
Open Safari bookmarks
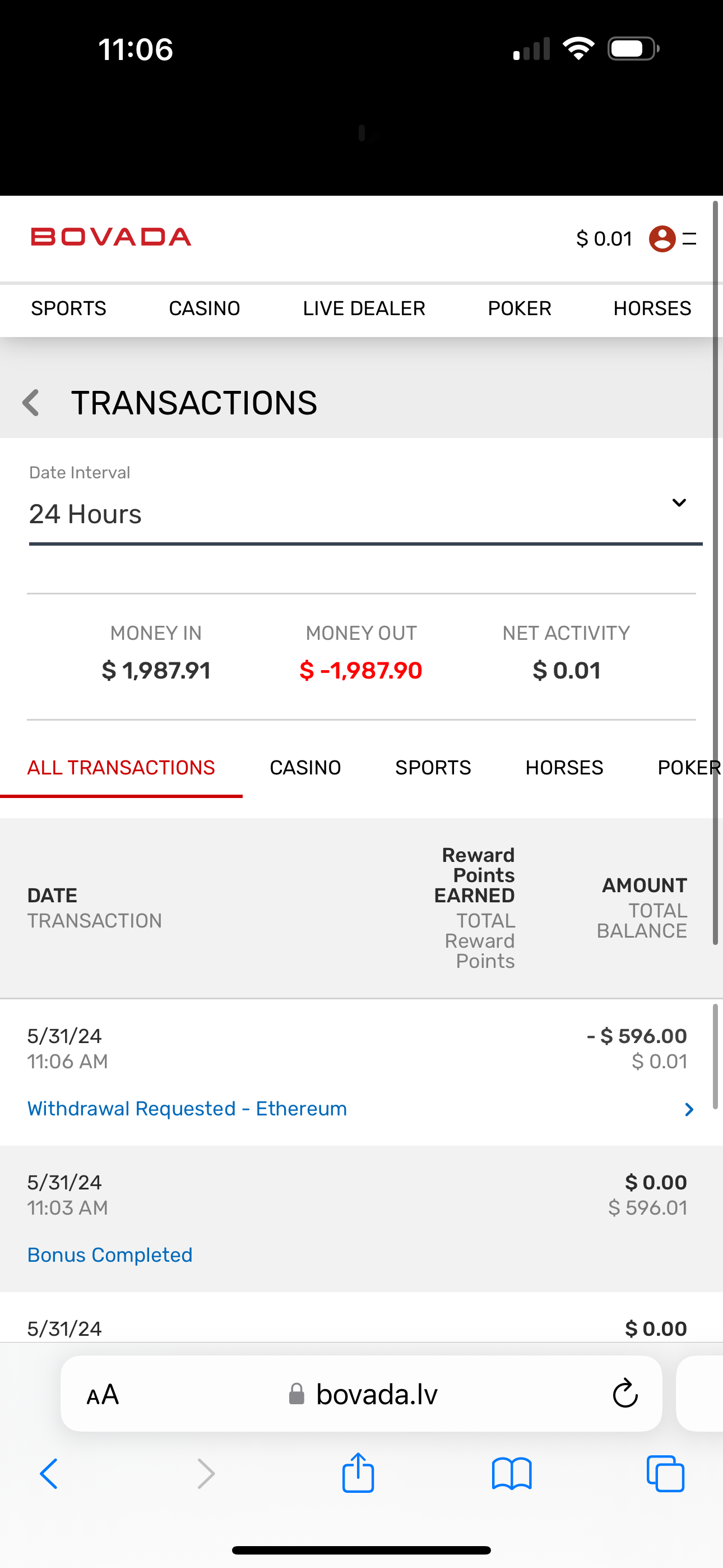pos(511,1474)
